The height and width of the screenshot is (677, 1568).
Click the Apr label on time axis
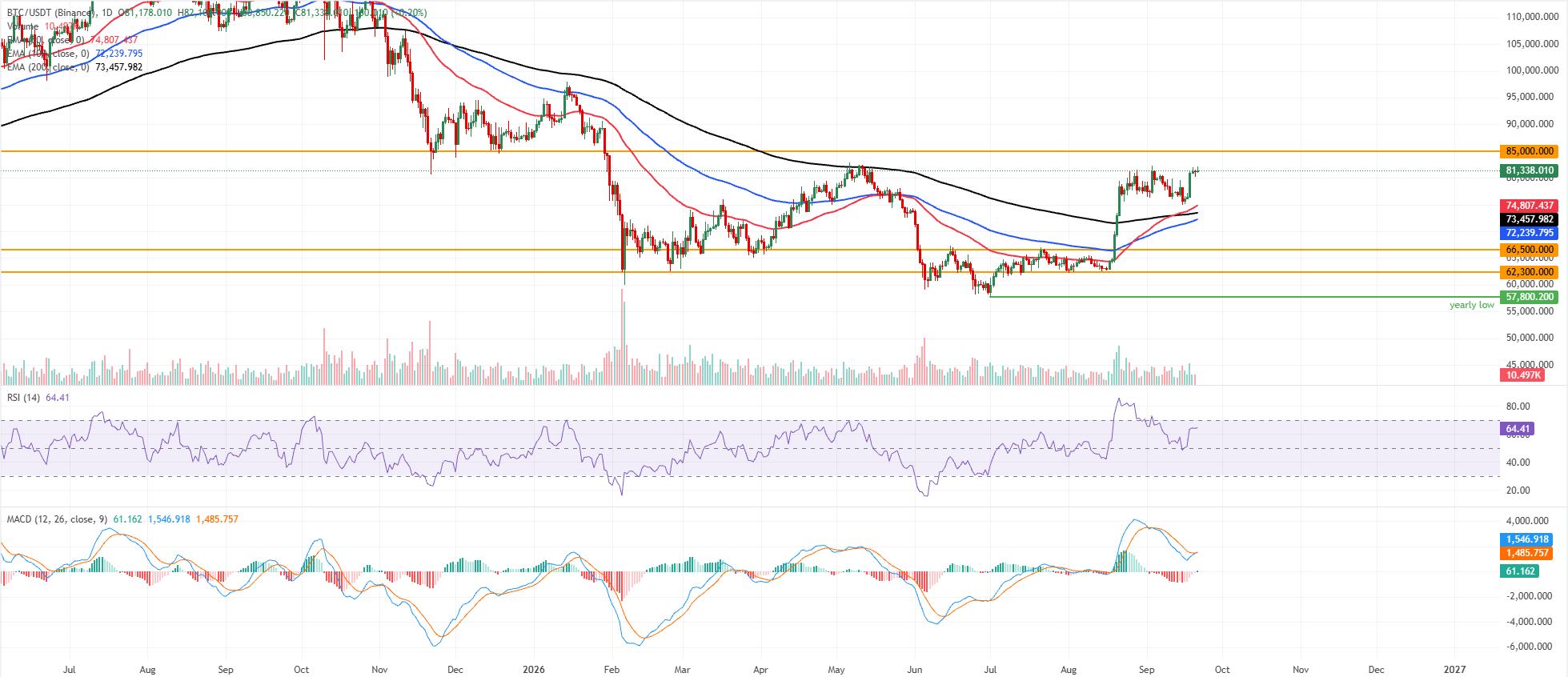(x=760, y=670)
